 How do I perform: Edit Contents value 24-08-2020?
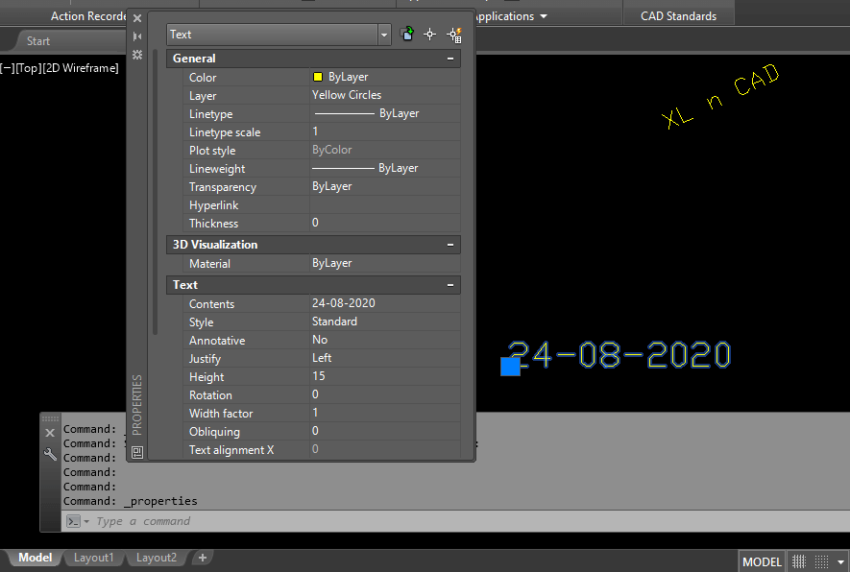(x=384, y=304)
